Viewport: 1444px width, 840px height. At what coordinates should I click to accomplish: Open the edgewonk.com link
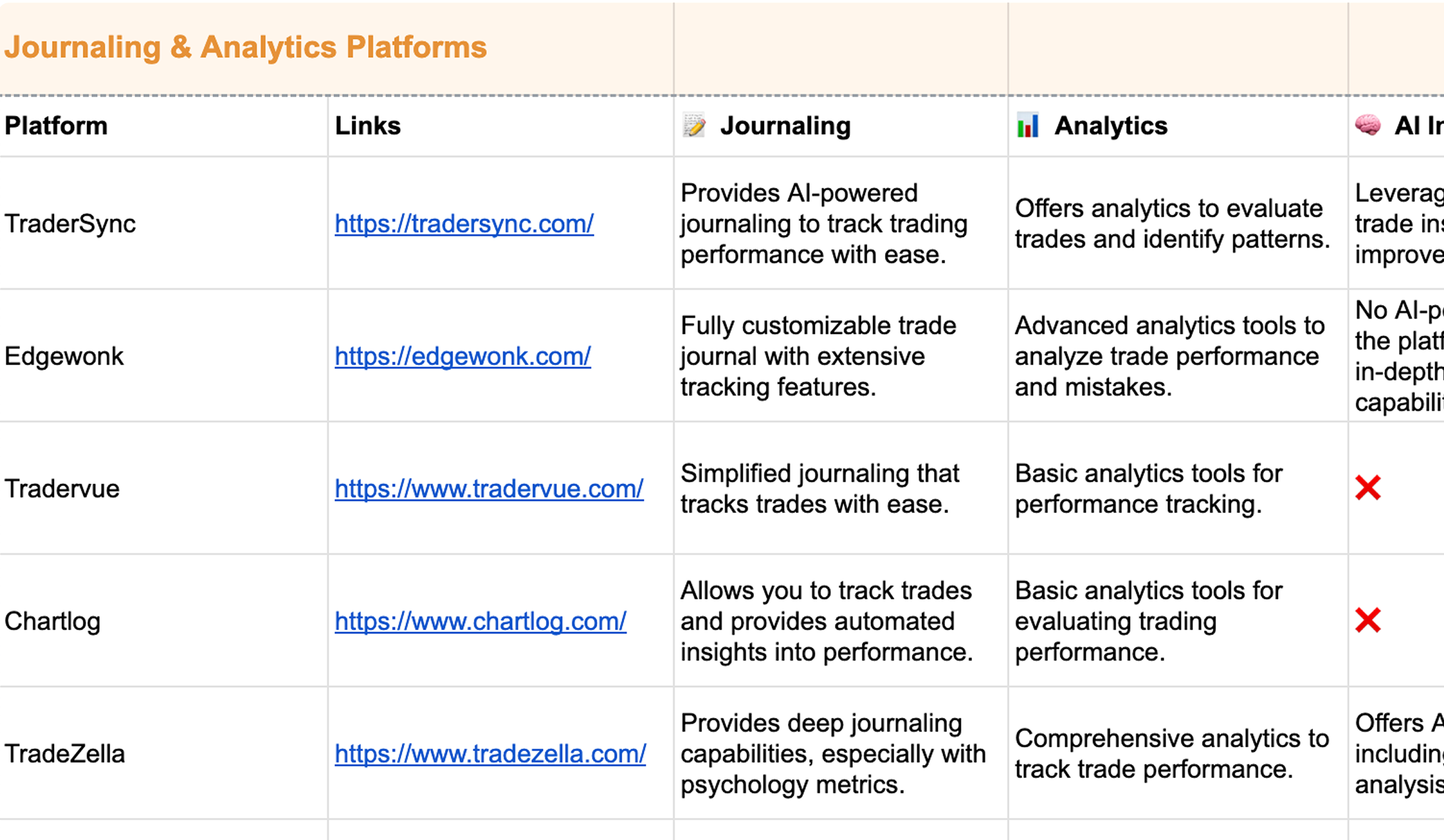click(x=463, y=356)
